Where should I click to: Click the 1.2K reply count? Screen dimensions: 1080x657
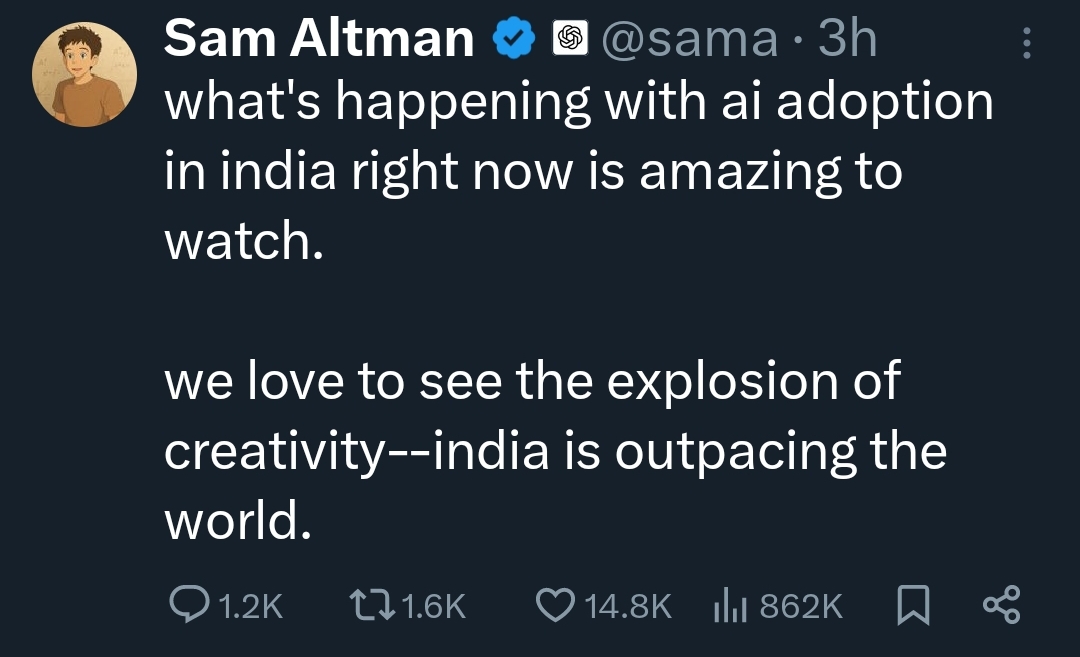click(250, 605)
